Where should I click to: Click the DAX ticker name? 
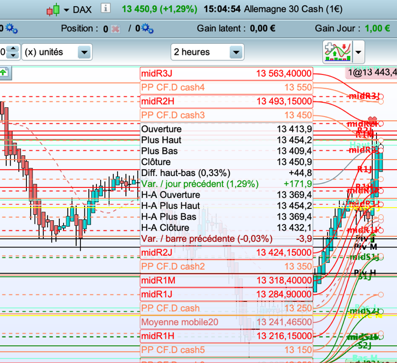point(82,10)
